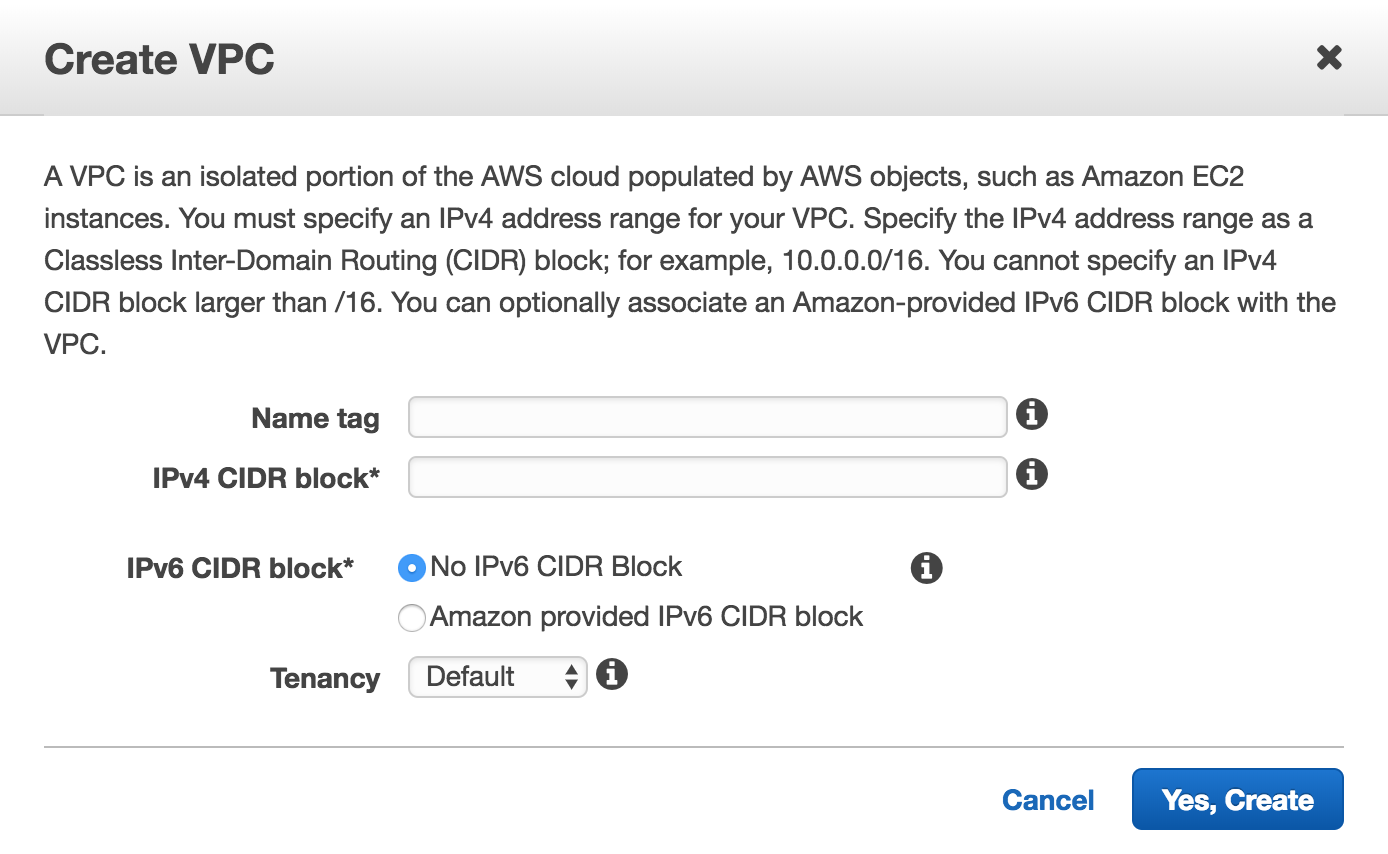Click the up-down arrows on Tenancy selector
Screen dimensions: 1388x854
571,677
